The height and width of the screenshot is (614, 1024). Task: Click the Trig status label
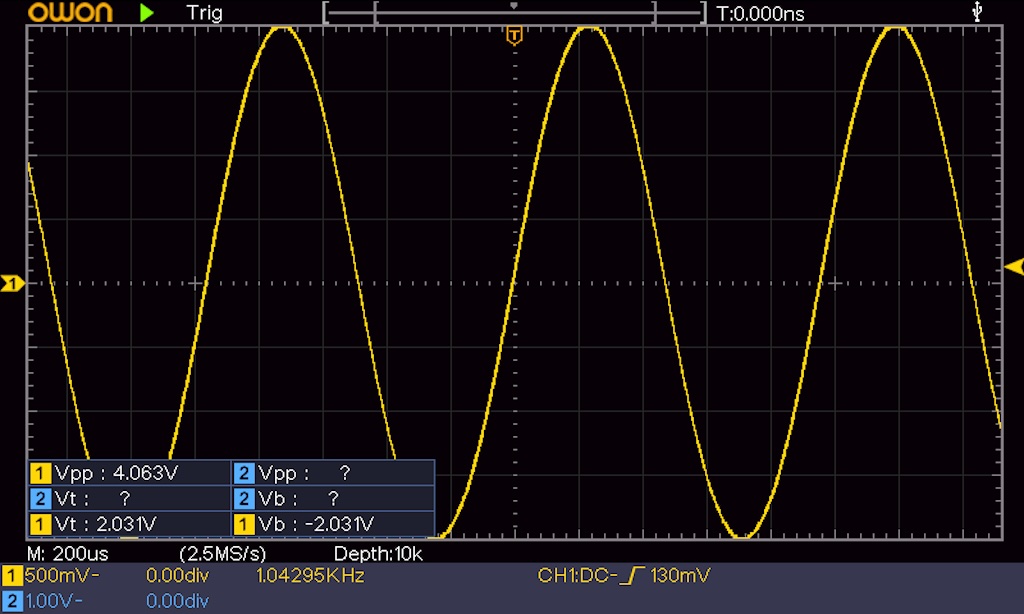(x=204, y=13)
